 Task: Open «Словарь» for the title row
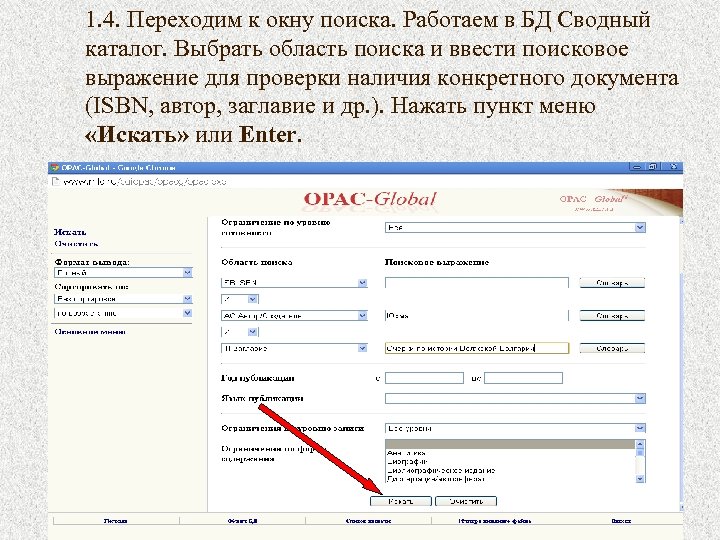[612, 349]
